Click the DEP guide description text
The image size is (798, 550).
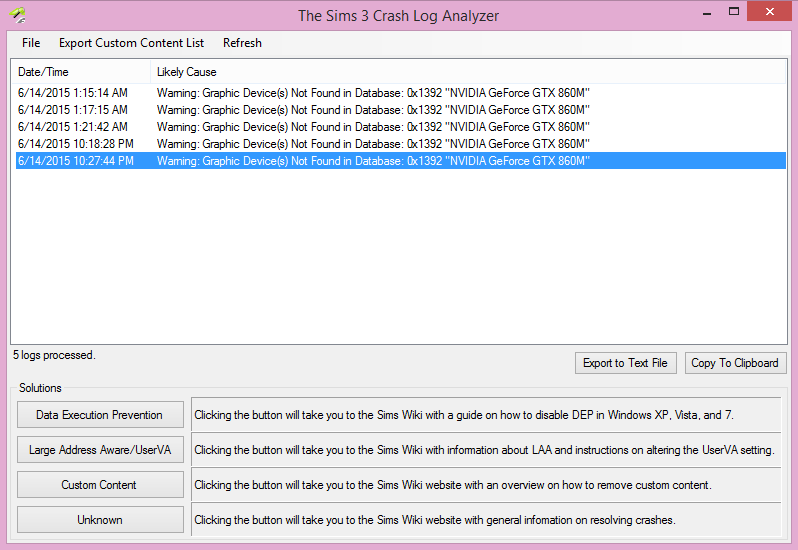coord(464,415)
